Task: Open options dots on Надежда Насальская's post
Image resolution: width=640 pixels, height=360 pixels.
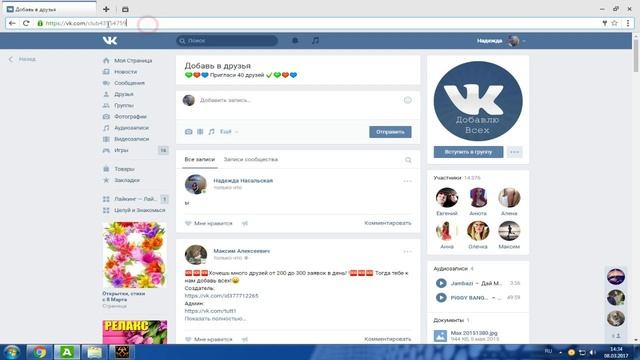Action: point(407,181)
